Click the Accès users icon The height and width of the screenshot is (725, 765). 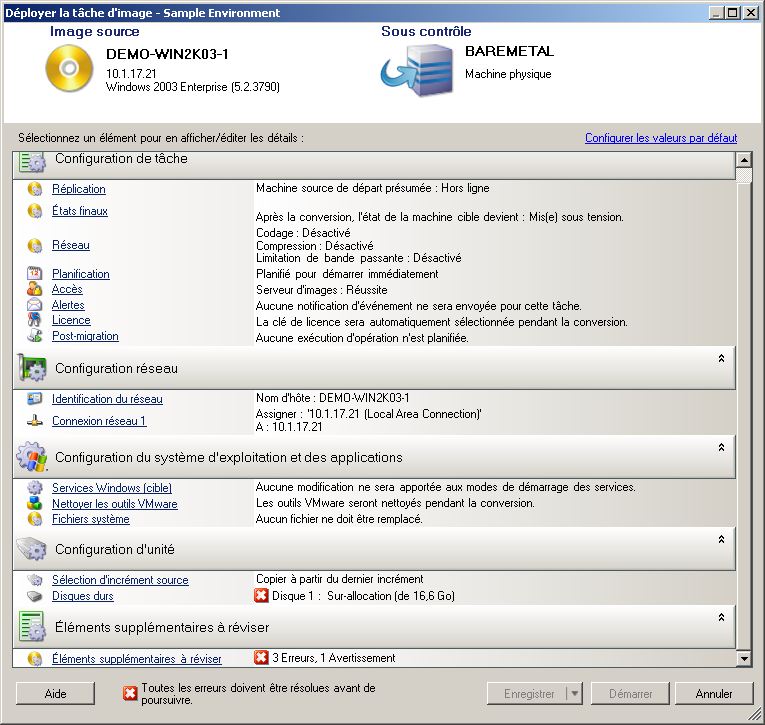[x=34, y=290]
